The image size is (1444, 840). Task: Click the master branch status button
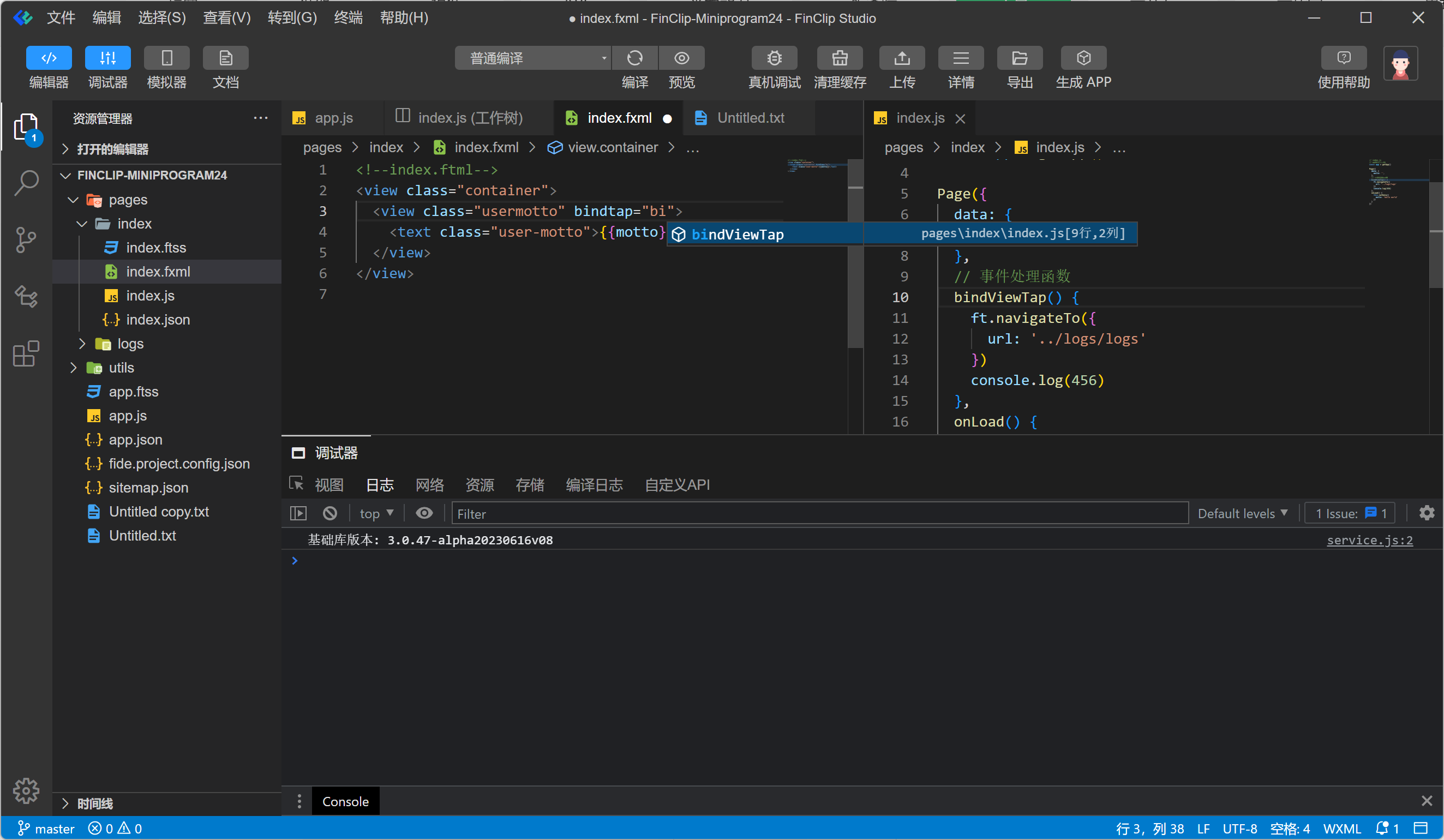(46, 829)
